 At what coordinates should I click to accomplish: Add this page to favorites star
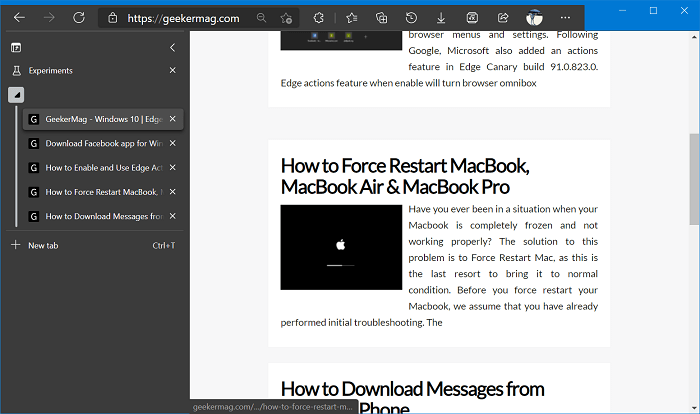tap(286, 18)
